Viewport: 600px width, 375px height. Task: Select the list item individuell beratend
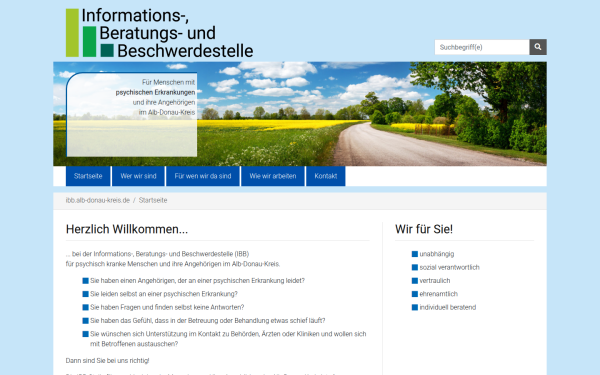tap(448, 307)
